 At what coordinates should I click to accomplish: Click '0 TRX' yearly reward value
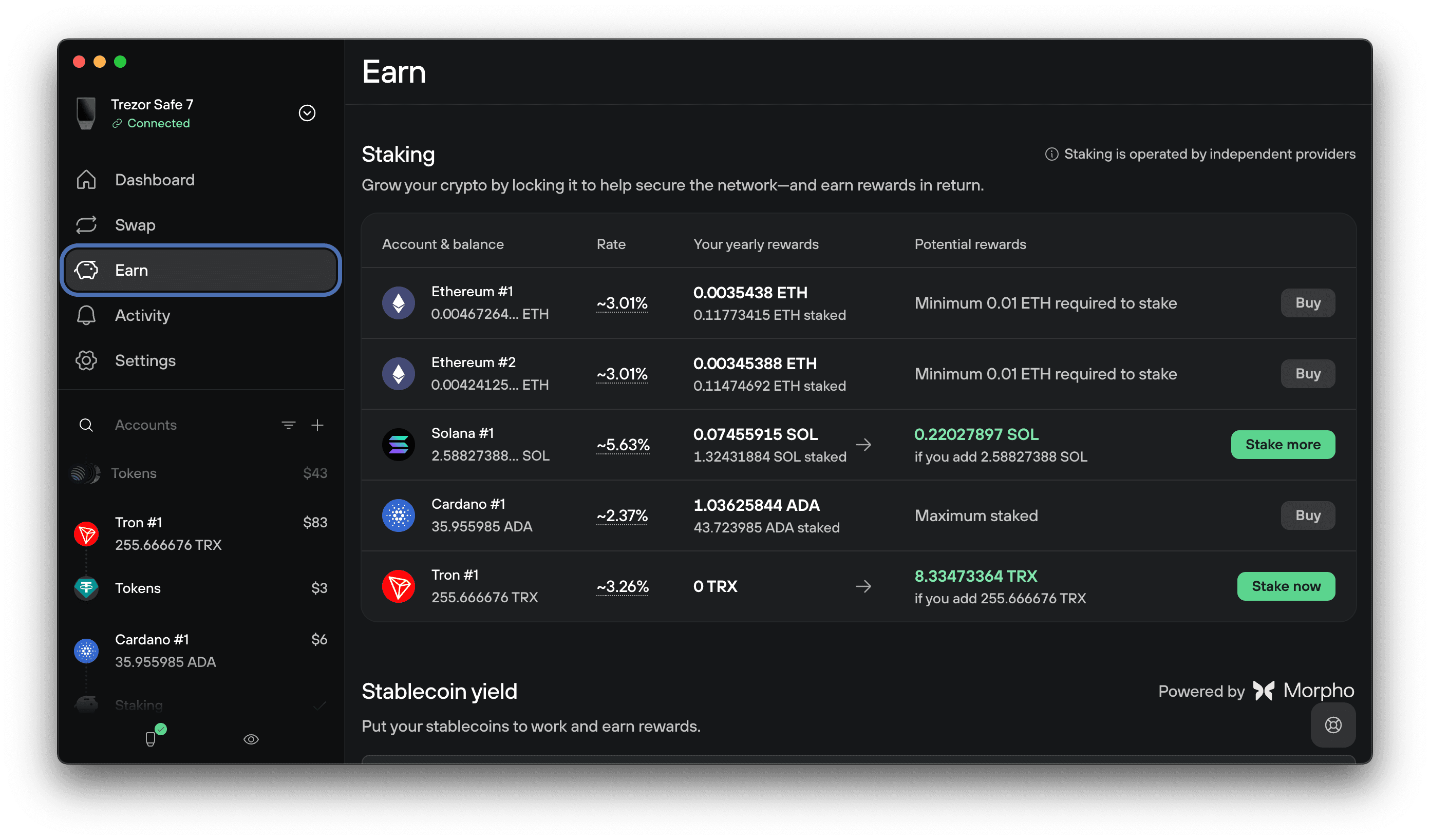point(715,586)
